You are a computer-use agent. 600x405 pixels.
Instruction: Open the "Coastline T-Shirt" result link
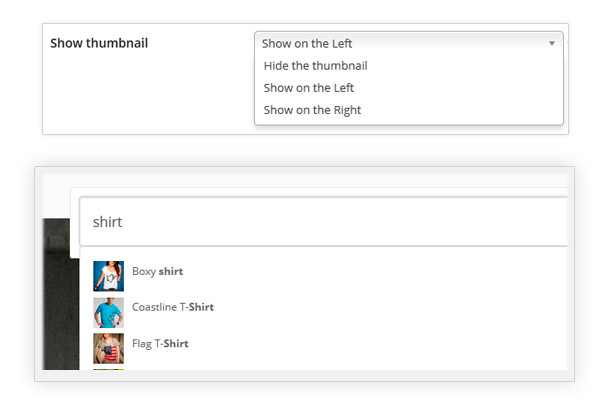[x=173, y=307]
